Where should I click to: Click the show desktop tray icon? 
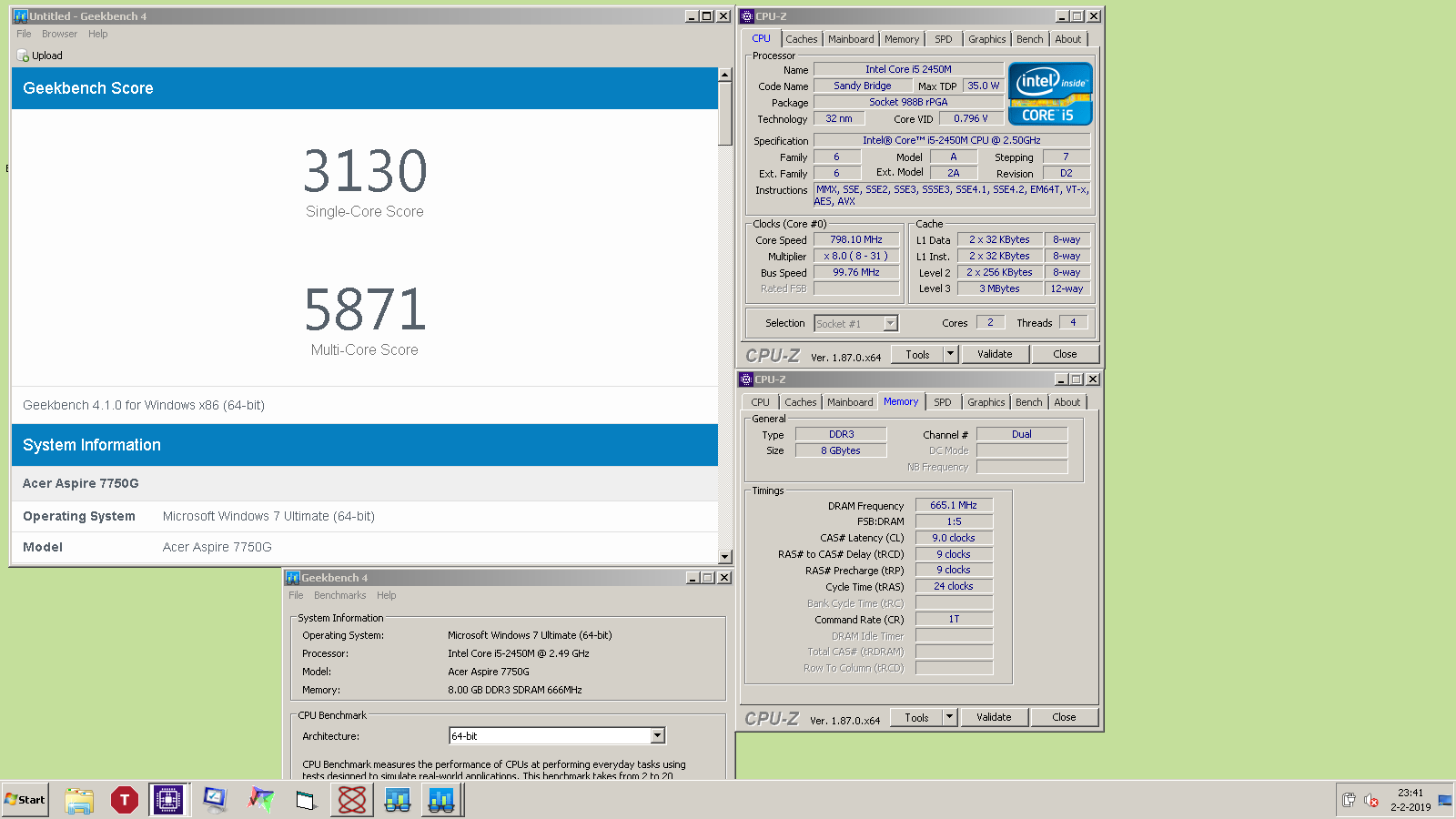pyautogui.click(x=1444, y=800)
